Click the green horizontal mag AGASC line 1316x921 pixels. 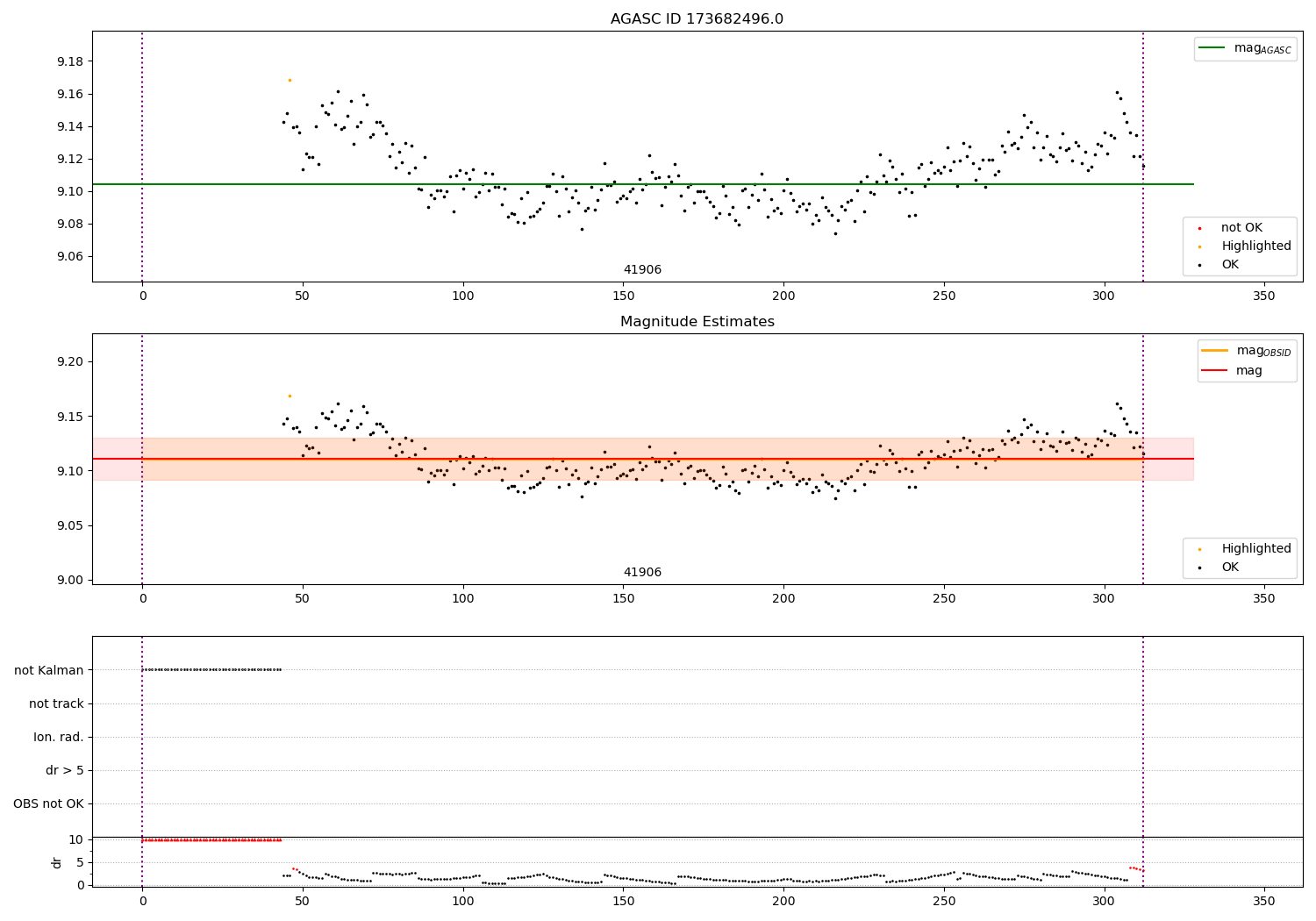(642, 184)
